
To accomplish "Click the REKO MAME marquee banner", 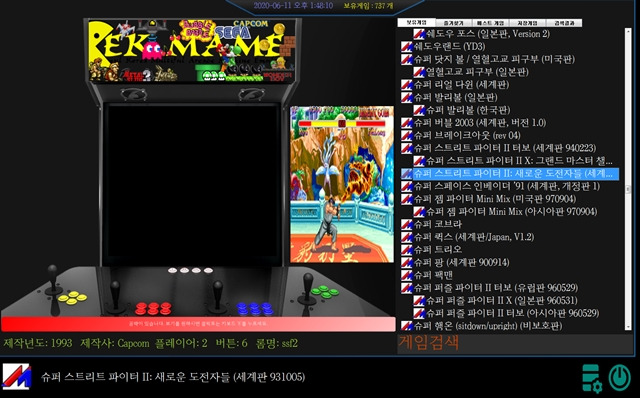I will (x=192, y=51).
